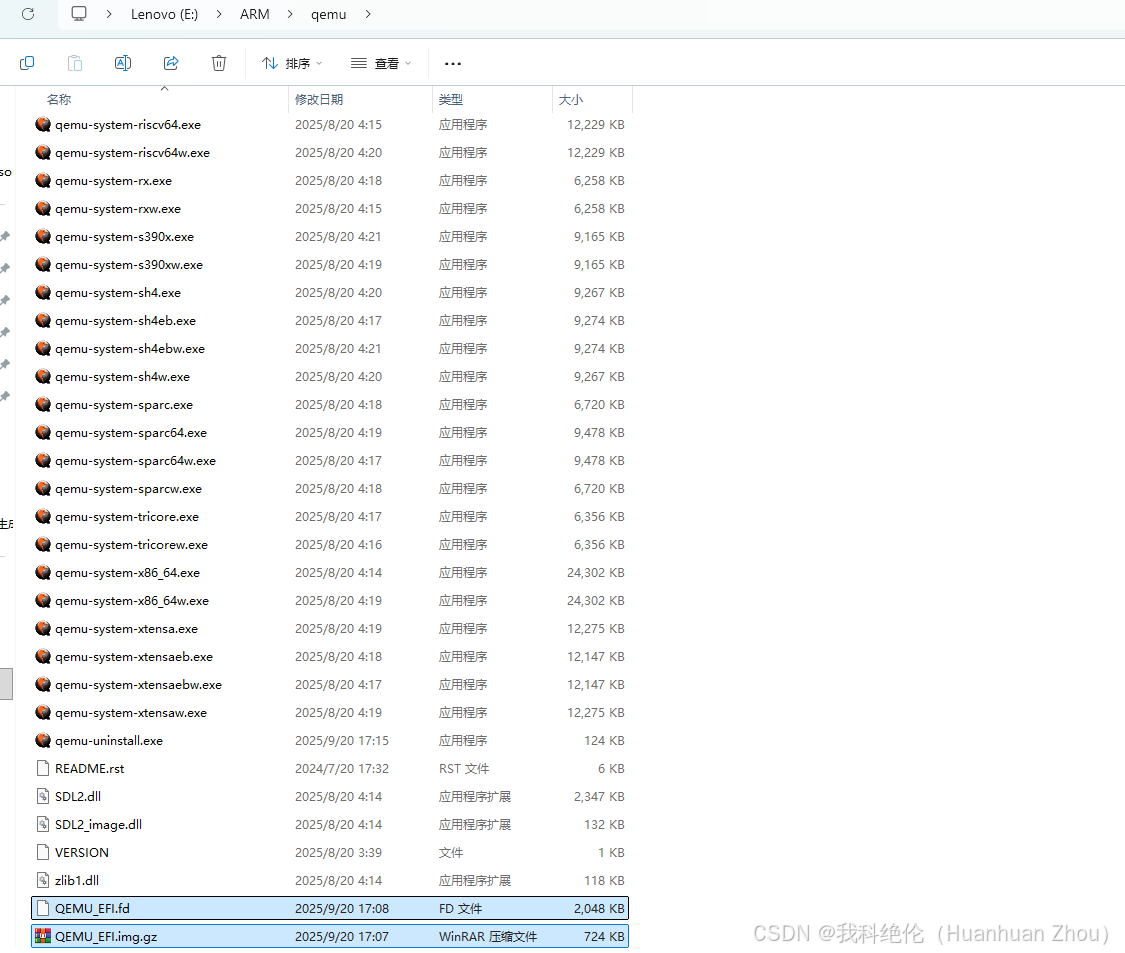Click icon of qemu-system-rx.exe

[43, 180]
